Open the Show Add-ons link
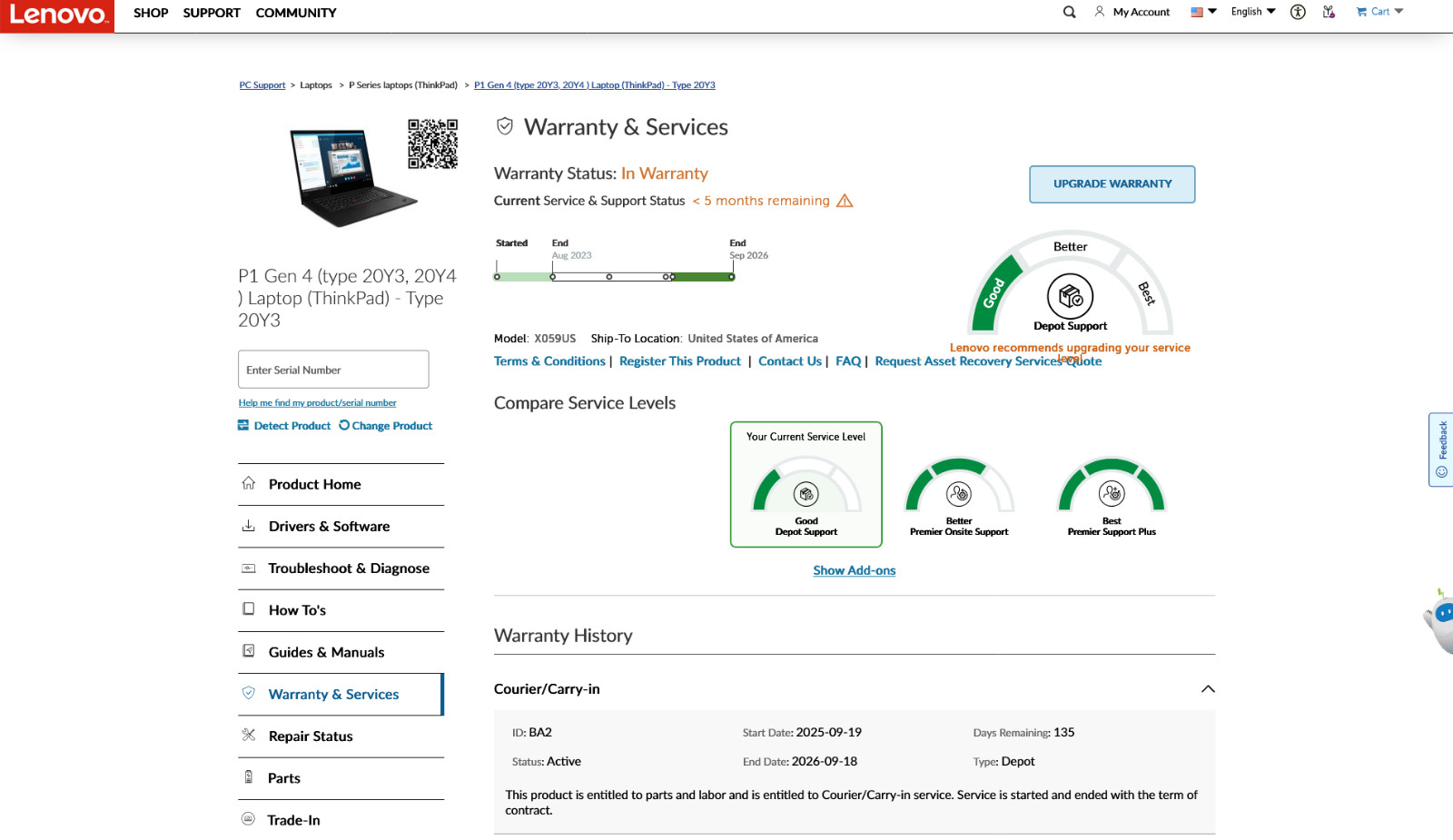Screen dimensions: 1453x840 coord(855,570)
